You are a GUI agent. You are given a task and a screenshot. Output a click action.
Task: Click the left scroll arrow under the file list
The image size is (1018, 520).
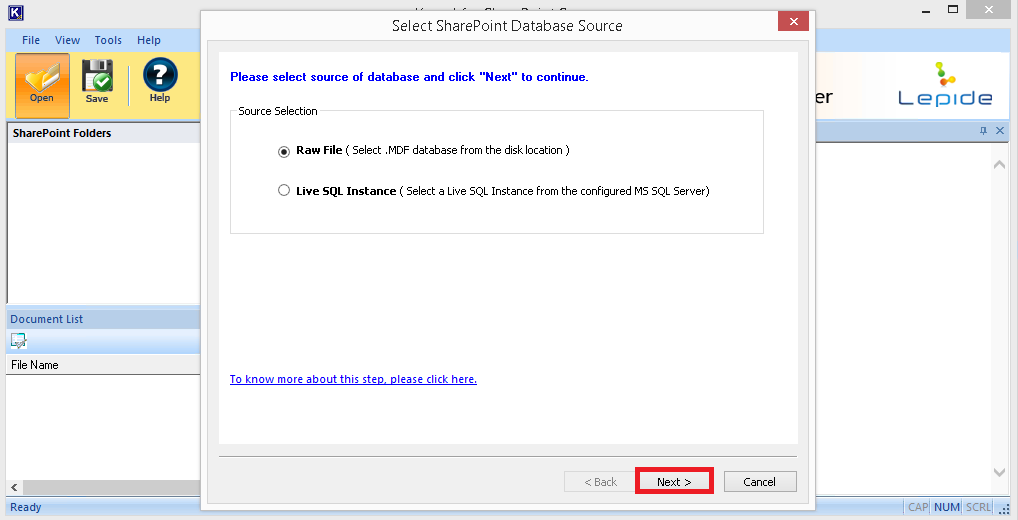pyautogui.click(x=14, y=487)
